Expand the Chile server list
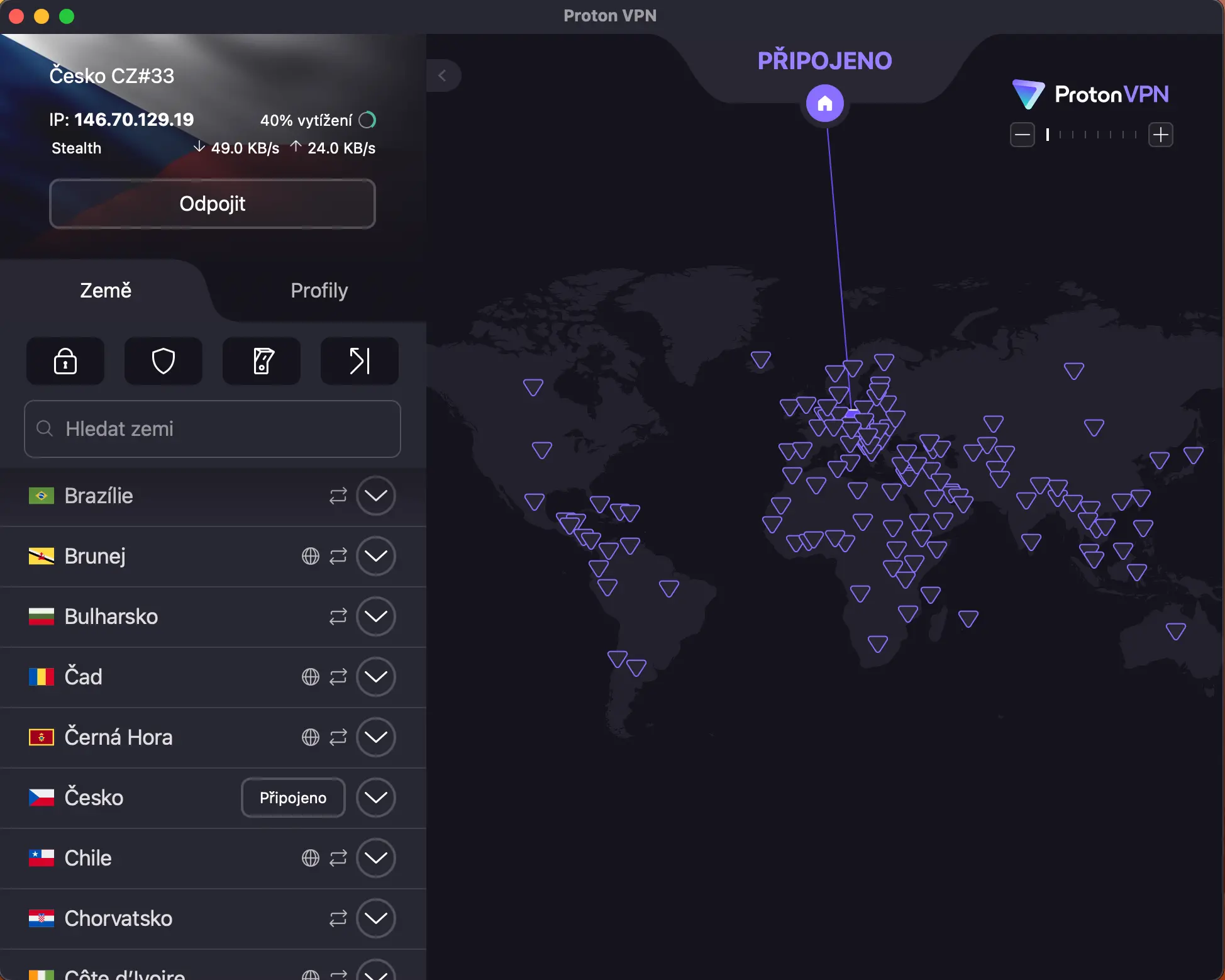 [x=375, y=858]
